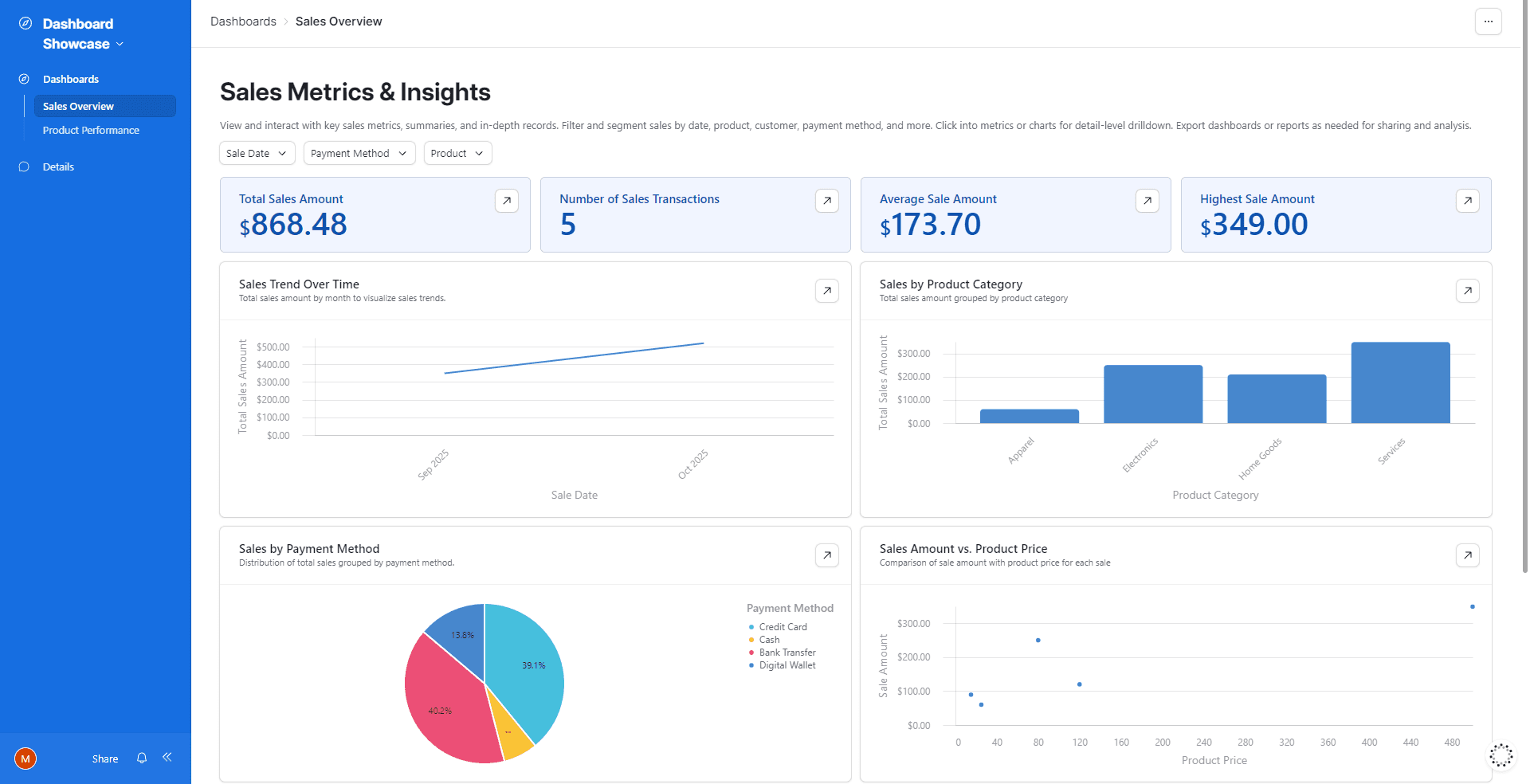Expand the Sales by Payment Method chart
This screenshot has width=1530, height=784.
click(x=826, y=555)
